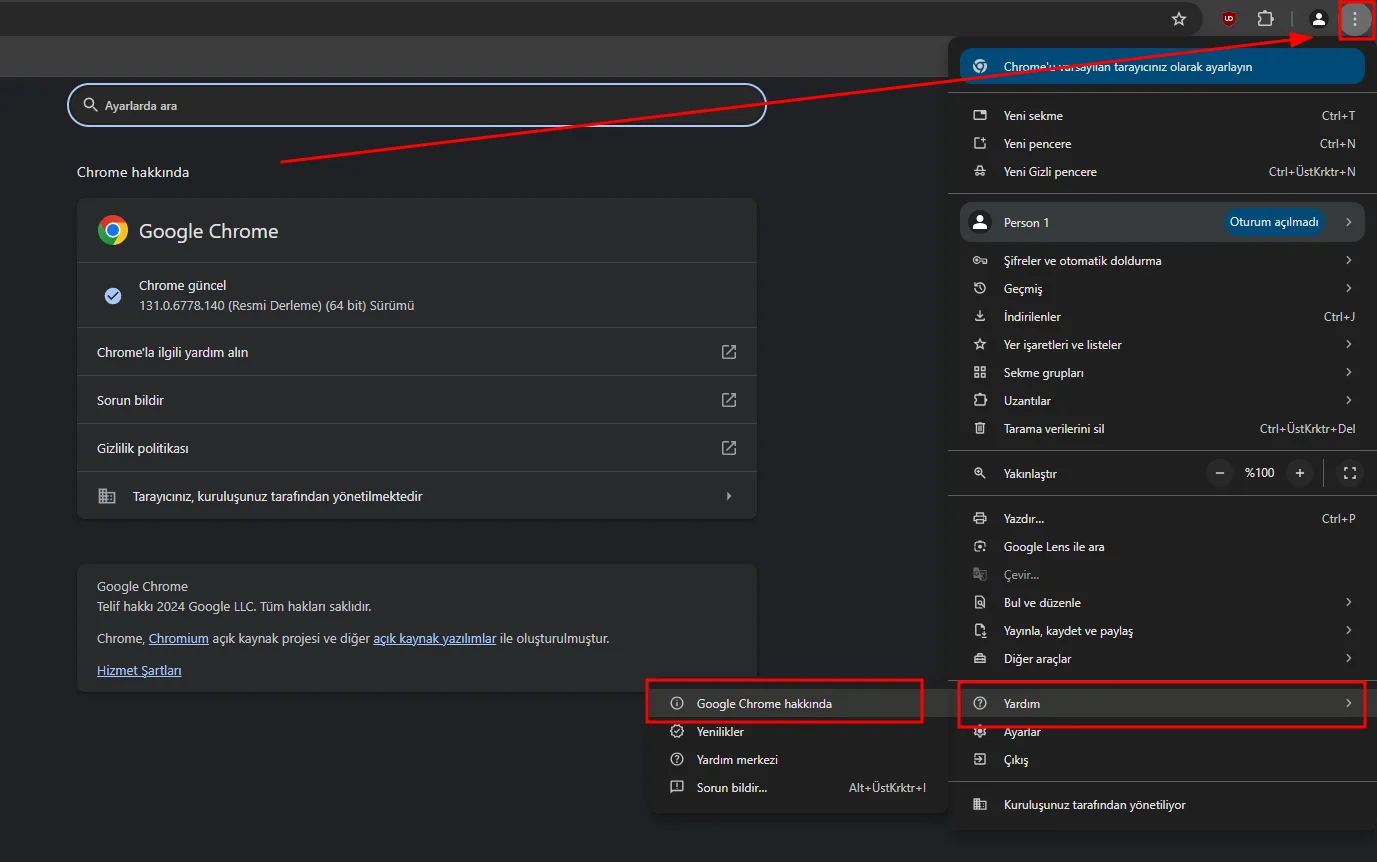Select Yeni sekme from the menu
Screen dimensions: 1377x862
(x=1163, y=116)
